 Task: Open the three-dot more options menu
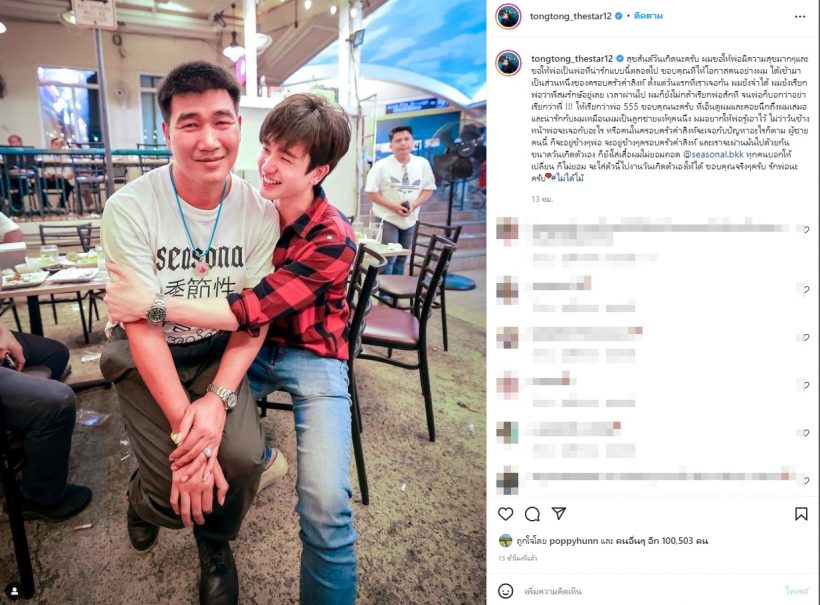(x=800, y=17)
